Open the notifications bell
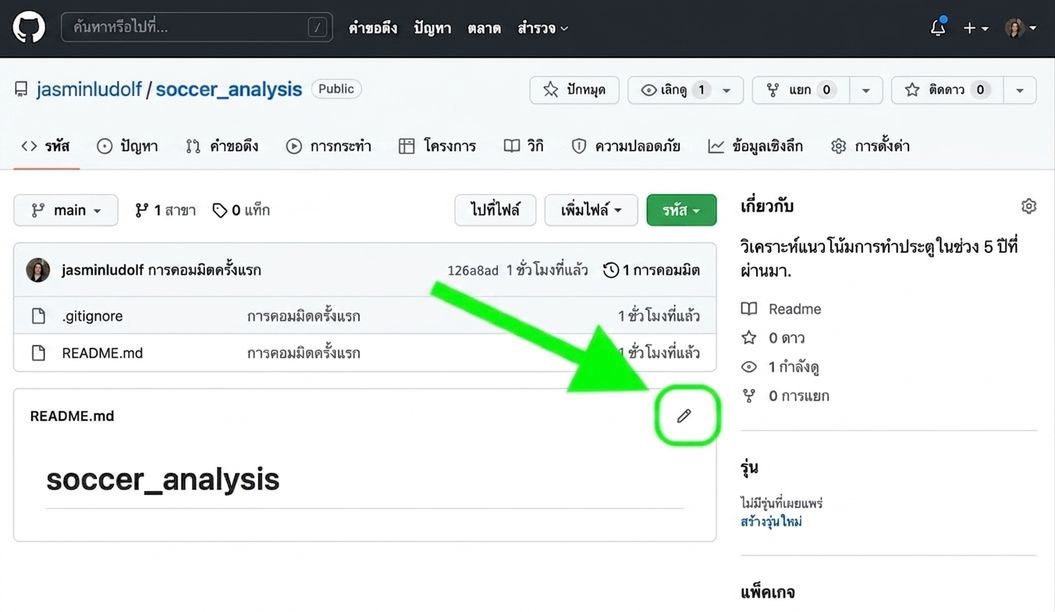The width and height of the screenshot is (1055, 612). (x=938, y=28)
